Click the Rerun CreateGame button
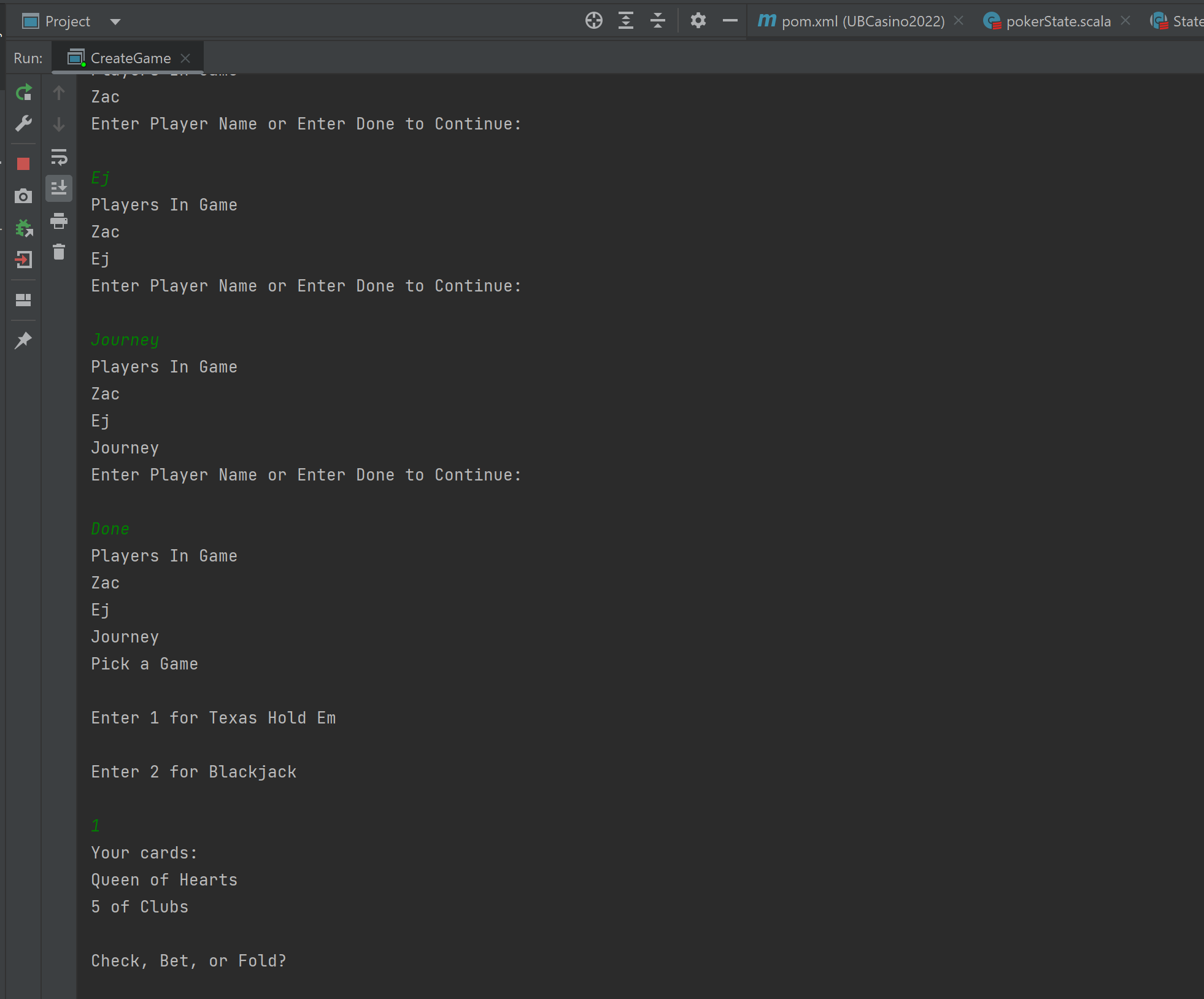1204x999 pixels. 23,93
